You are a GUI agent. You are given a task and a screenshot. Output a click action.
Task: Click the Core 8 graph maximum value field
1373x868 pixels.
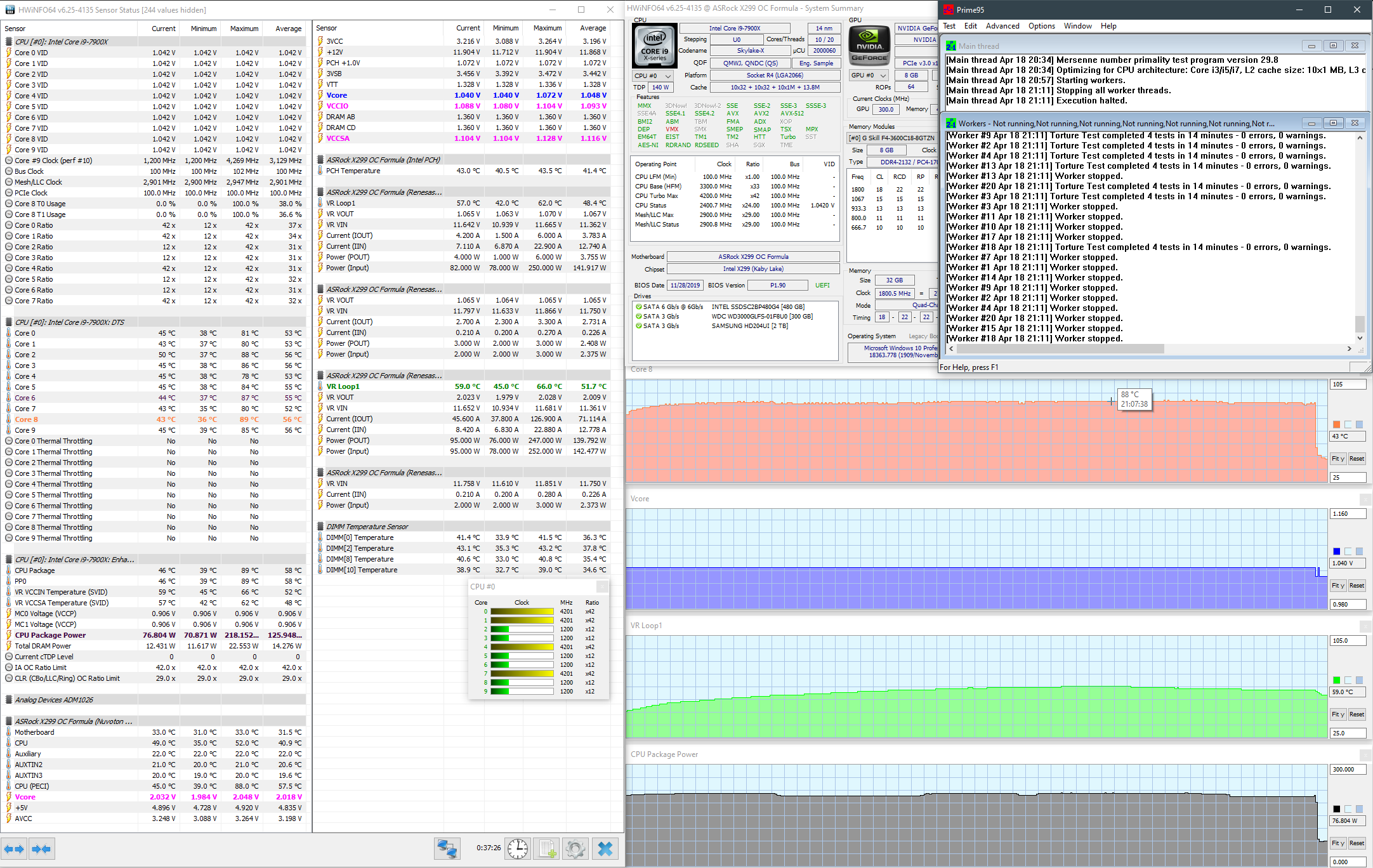1347,385
